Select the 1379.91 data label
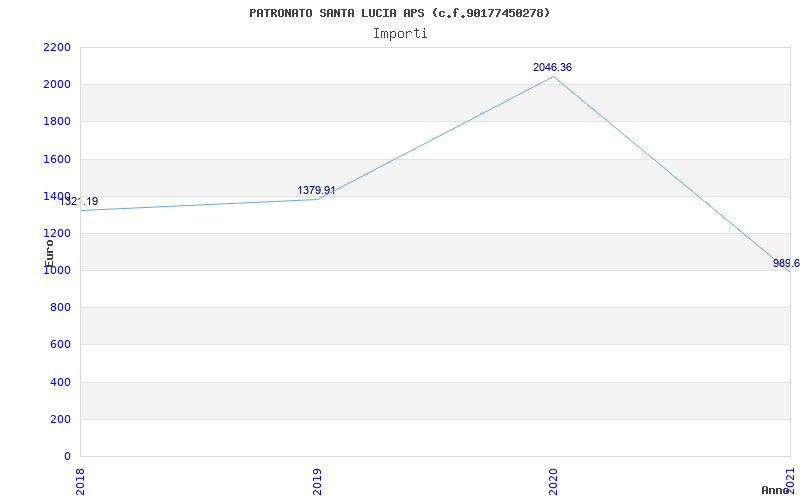Viewport: 800px width, 500px height. [316, 190]
